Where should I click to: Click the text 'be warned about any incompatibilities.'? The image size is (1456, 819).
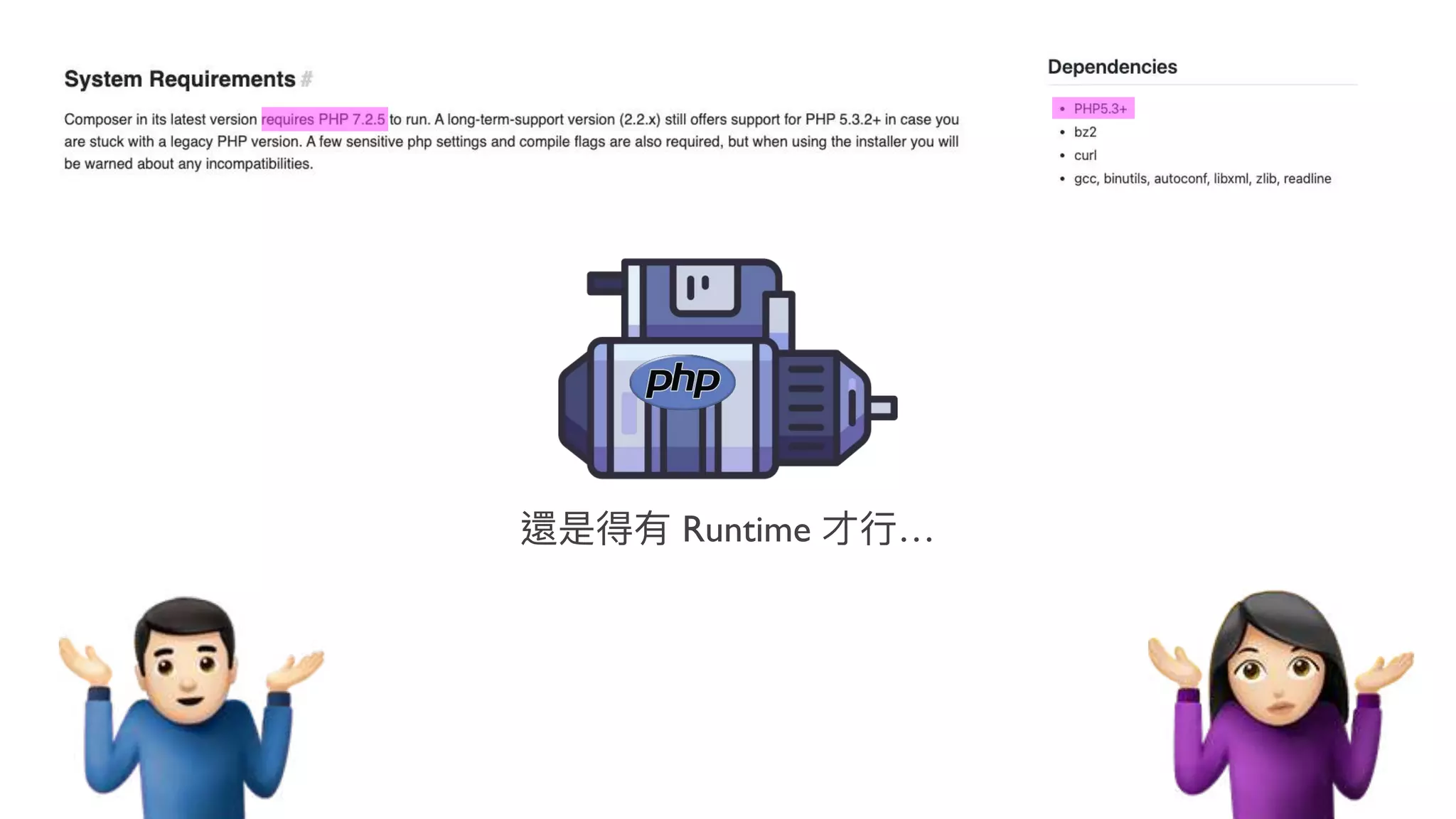tap(188, 164)
